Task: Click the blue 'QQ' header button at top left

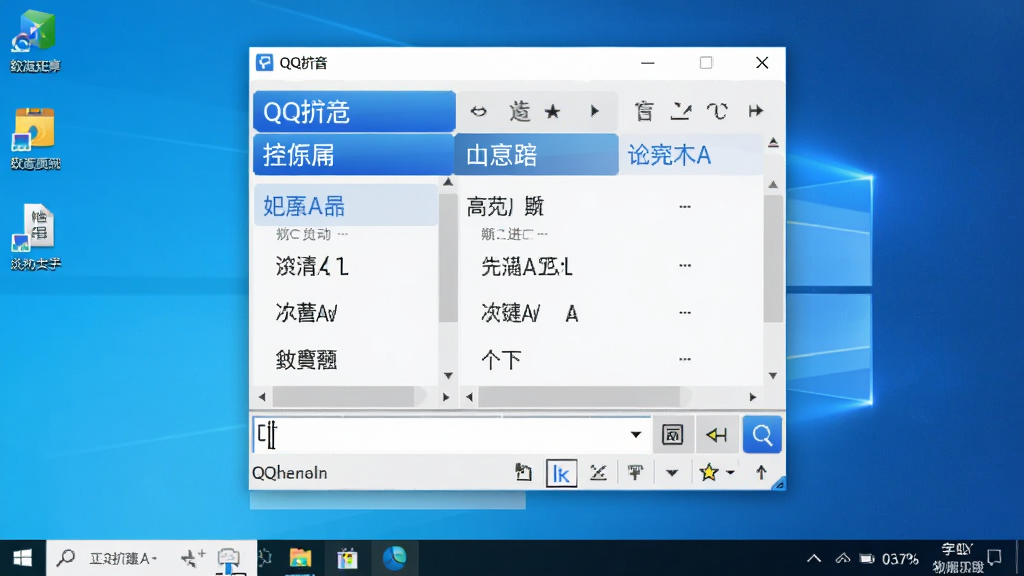Action: pos(354,112)
